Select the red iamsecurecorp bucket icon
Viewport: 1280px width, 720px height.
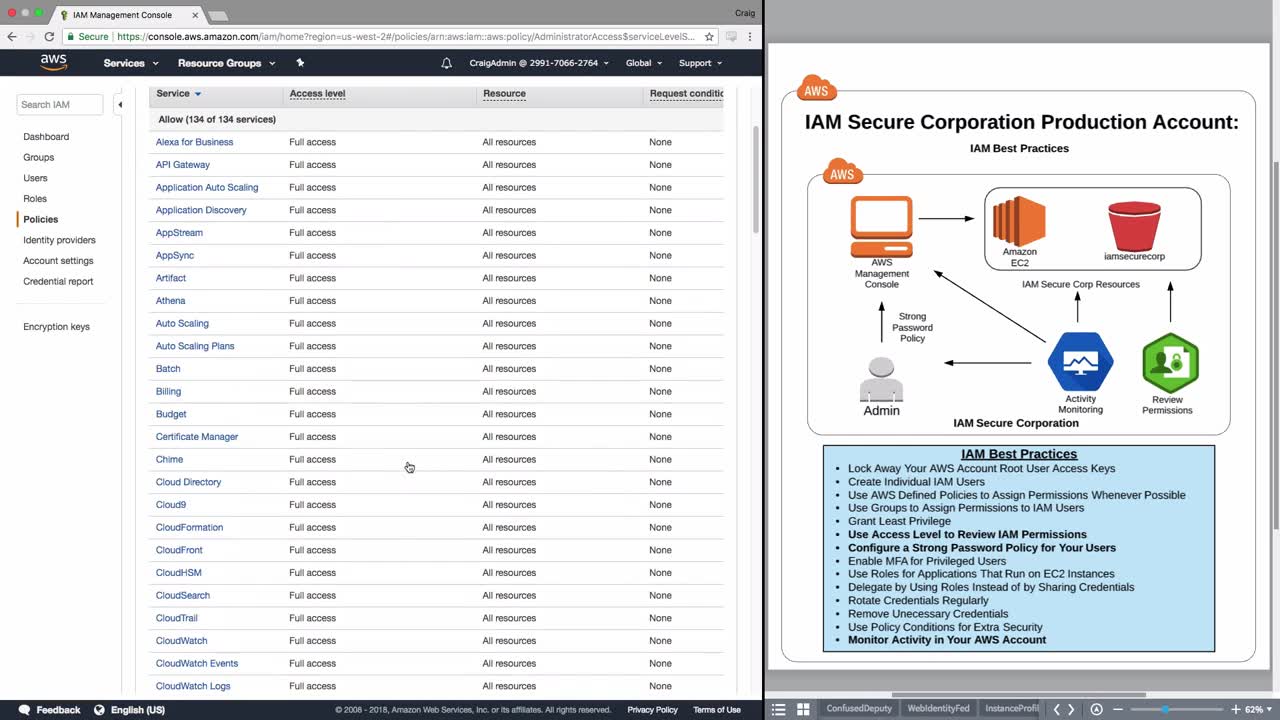(1134, 226)
